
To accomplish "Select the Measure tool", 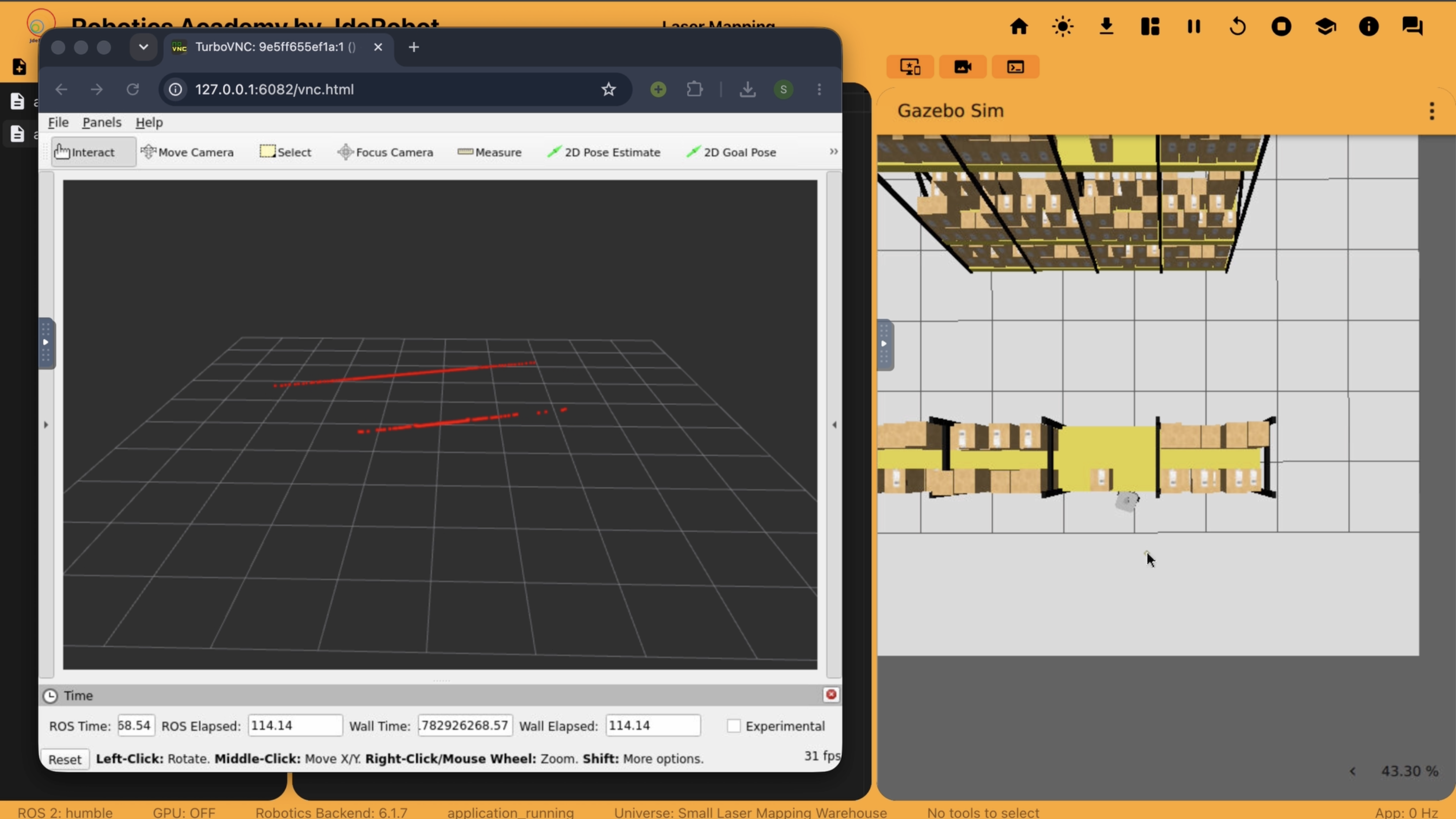I will click(x=489, y=152).
